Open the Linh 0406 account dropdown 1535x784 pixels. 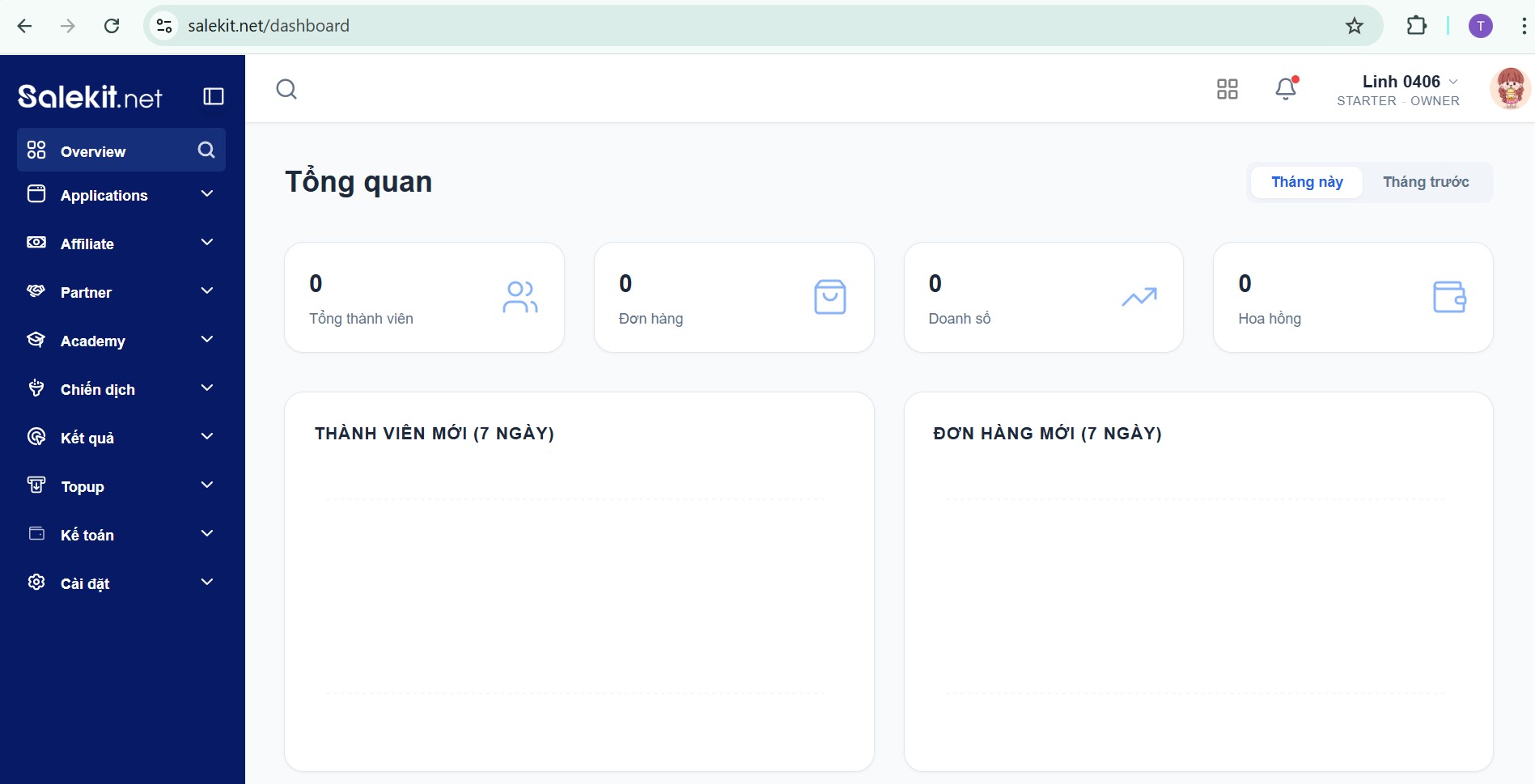(x=1408, y=83)
